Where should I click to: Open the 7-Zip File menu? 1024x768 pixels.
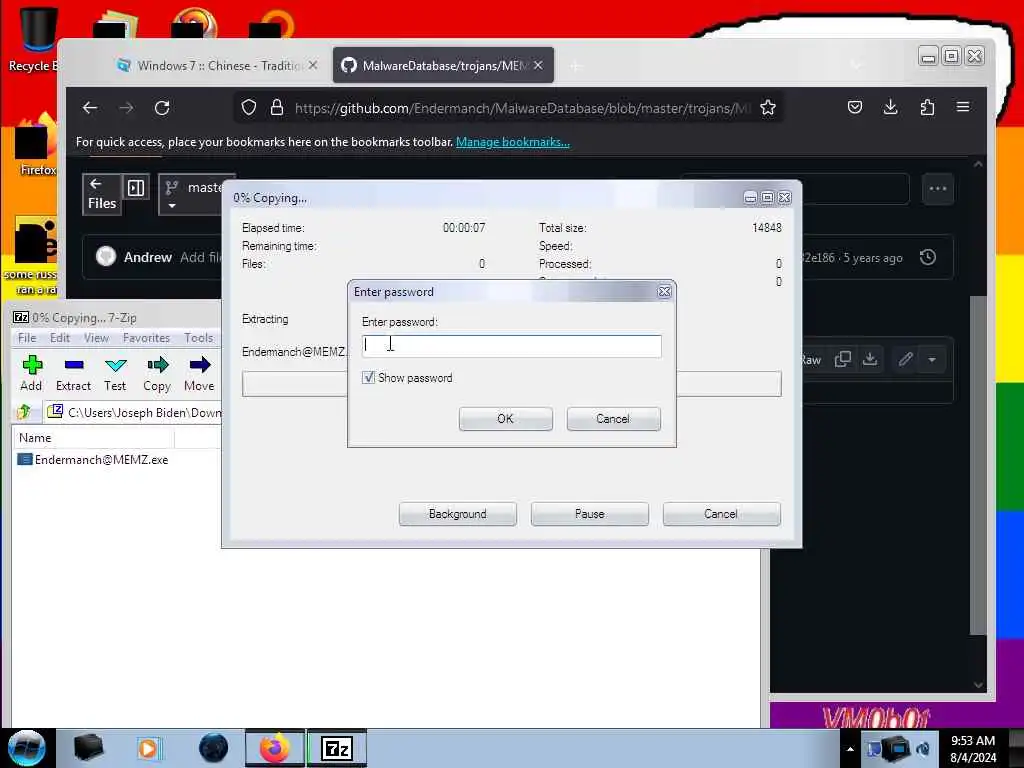(x=27, y=338)
